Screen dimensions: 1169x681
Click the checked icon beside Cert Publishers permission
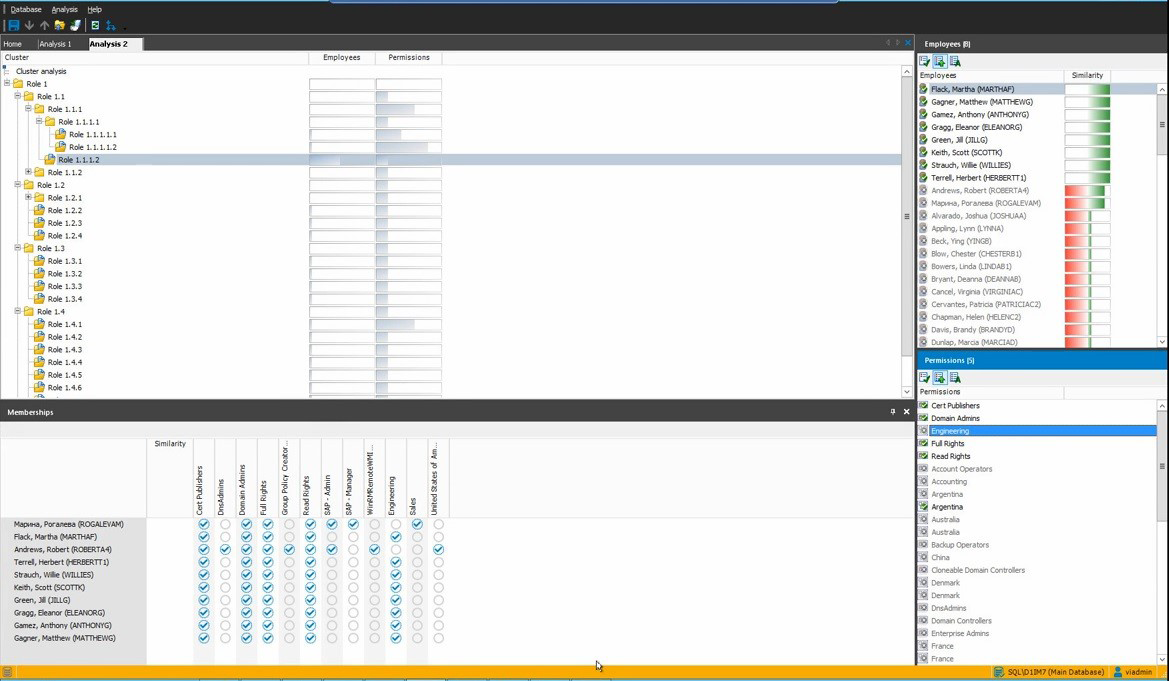(924, 405)
